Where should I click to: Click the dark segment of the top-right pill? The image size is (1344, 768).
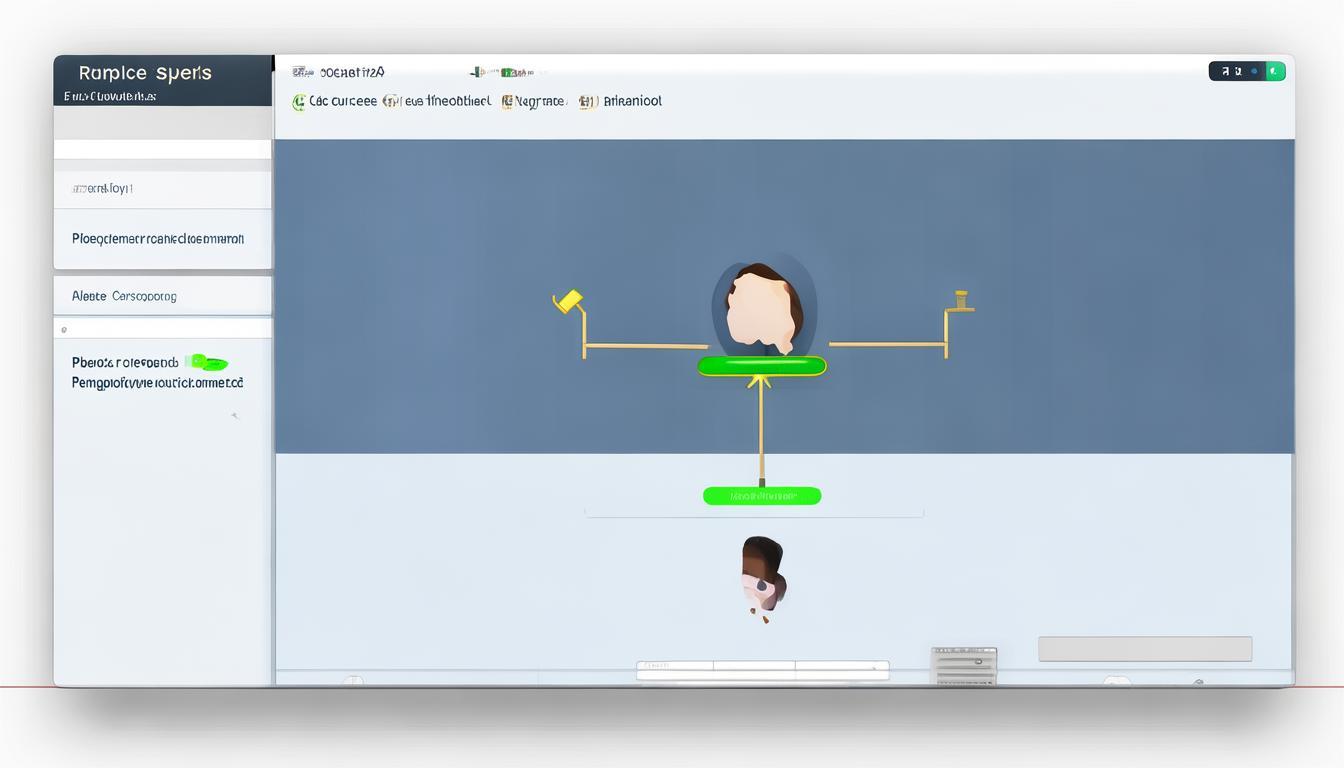pos(1236,71)
